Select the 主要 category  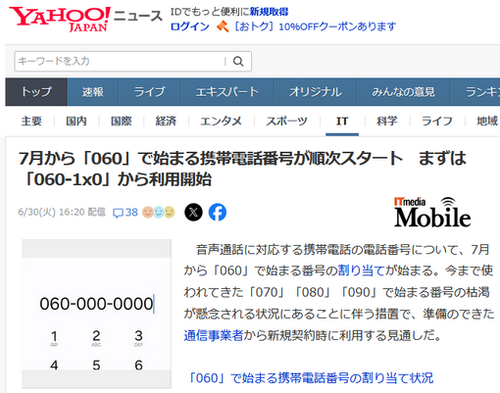pyautogui.click(x=31, y=121)
